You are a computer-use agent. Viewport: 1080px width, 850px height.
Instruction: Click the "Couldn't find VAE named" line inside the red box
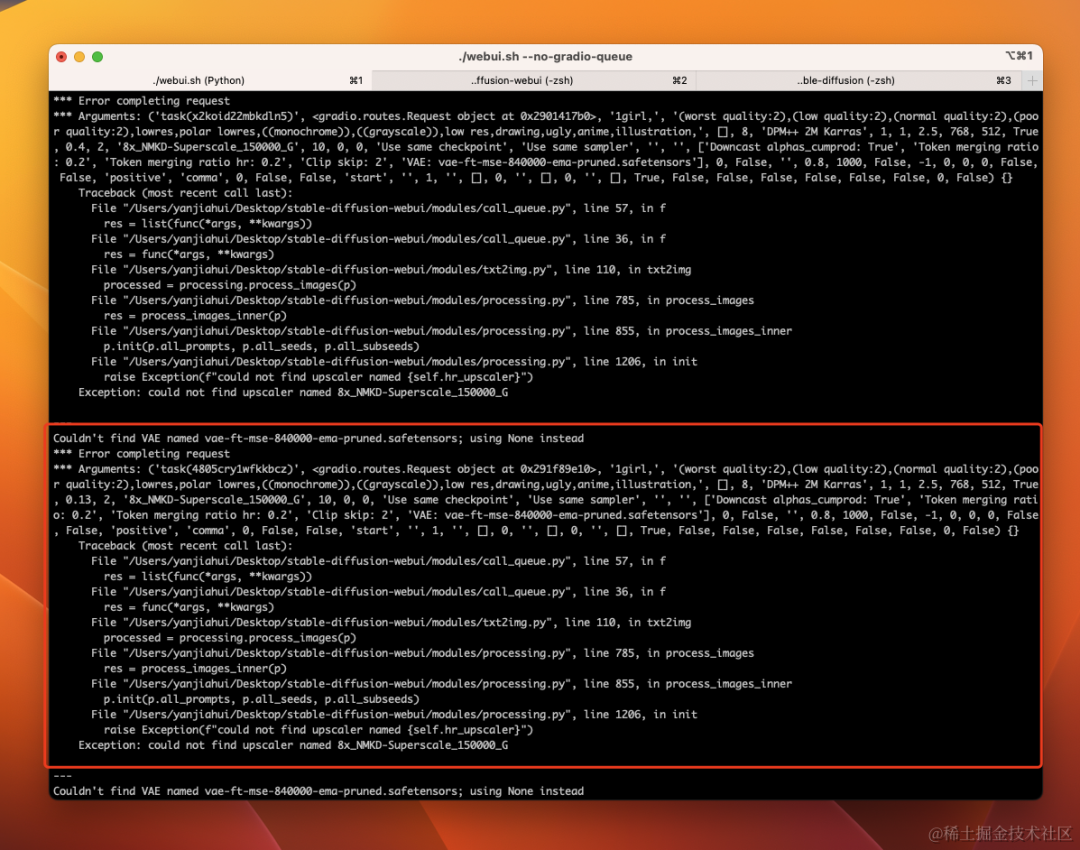[x=318, y=439]
